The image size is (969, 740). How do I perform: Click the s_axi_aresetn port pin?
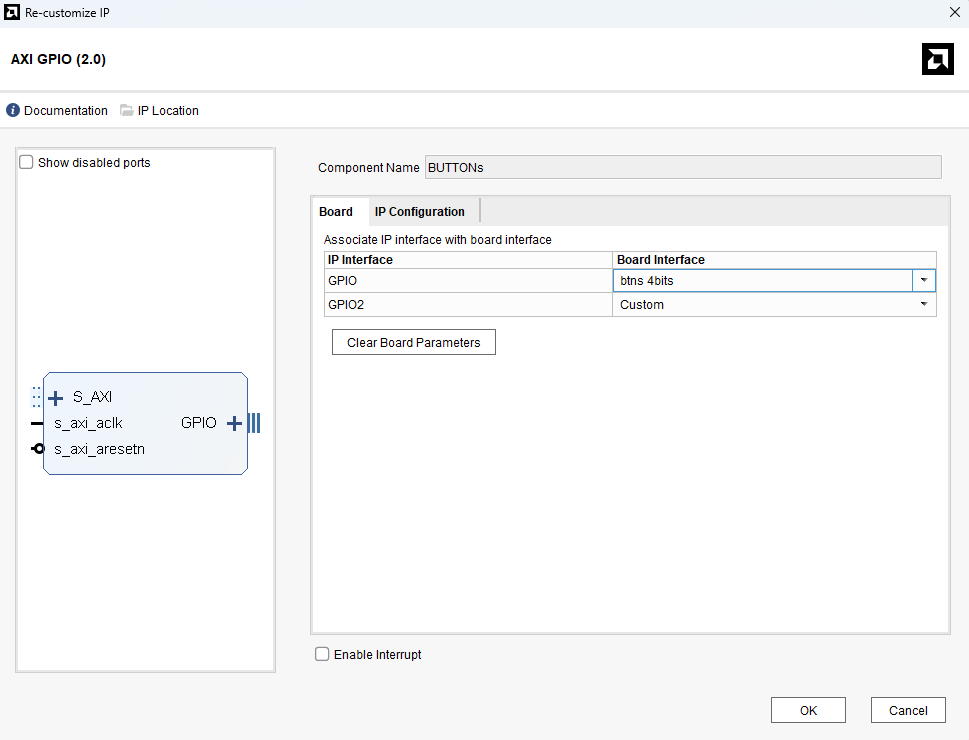[x=38, y=449]
